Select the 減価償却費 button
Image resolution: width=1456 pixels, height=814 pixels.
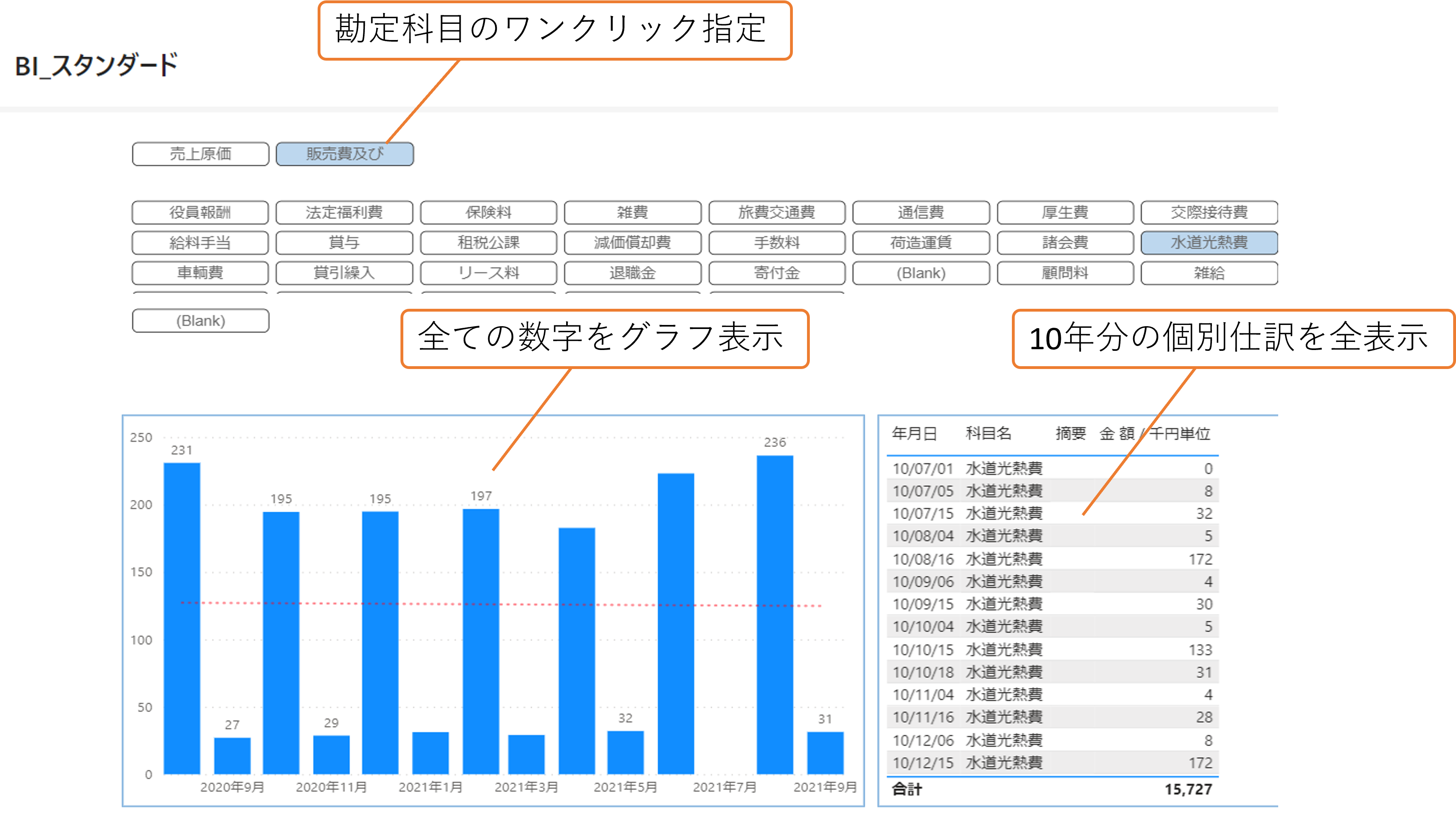pyautogui.click(x=633, y=243)
